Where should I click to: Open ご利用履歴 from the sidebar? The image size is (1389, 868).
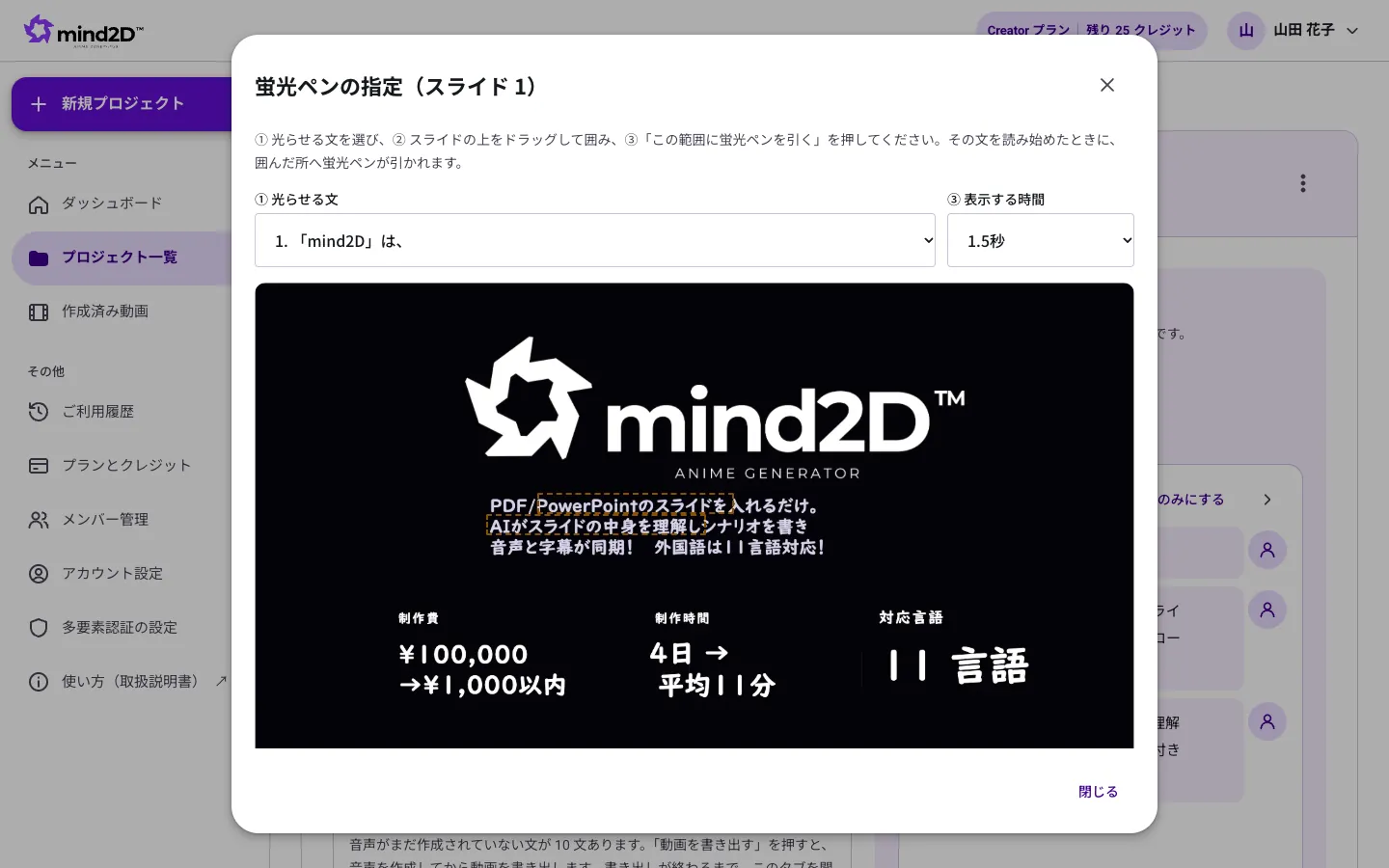[122, 412]
